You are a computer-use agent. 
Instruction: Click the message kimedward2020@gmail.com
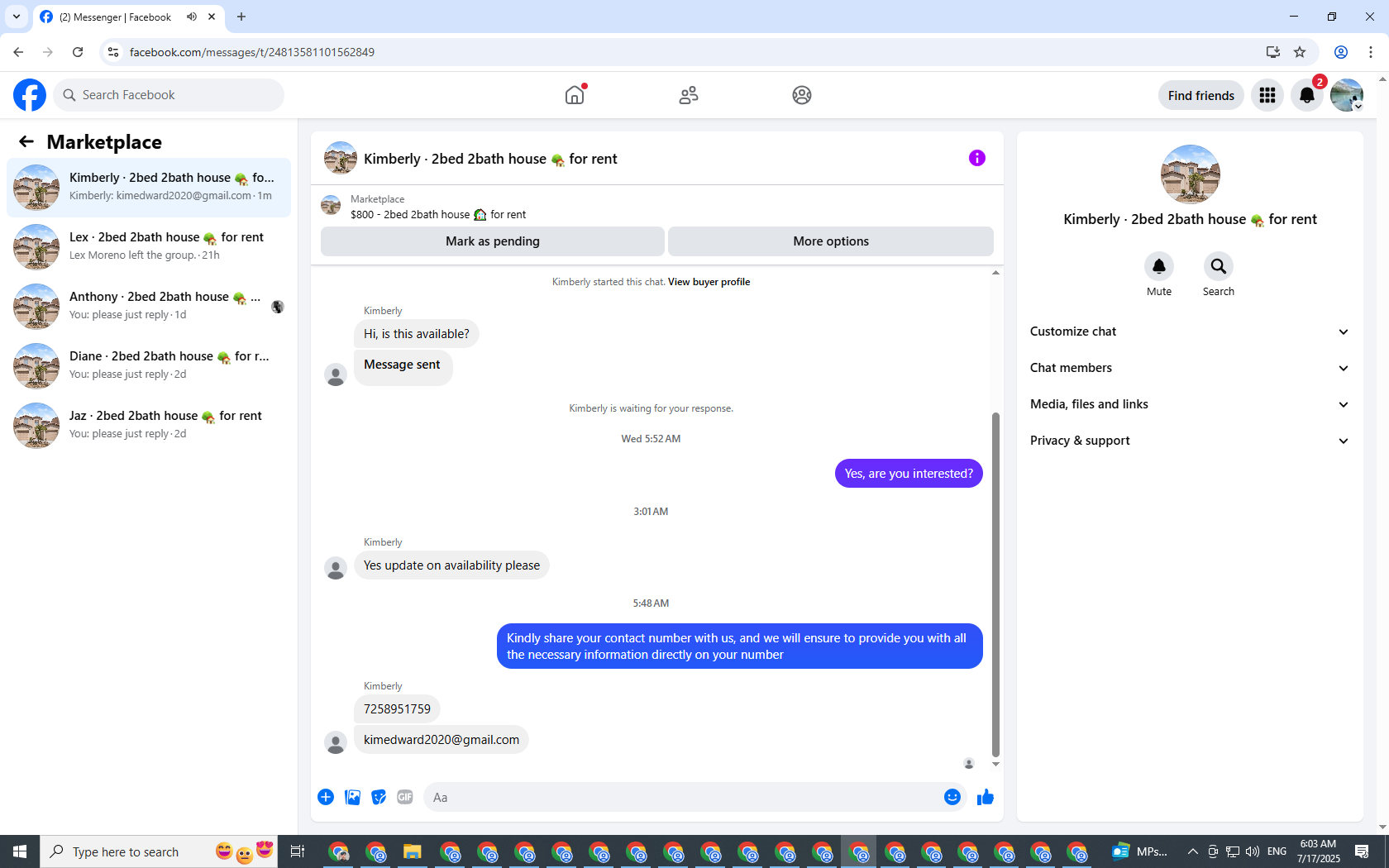(x=442, y=740)
